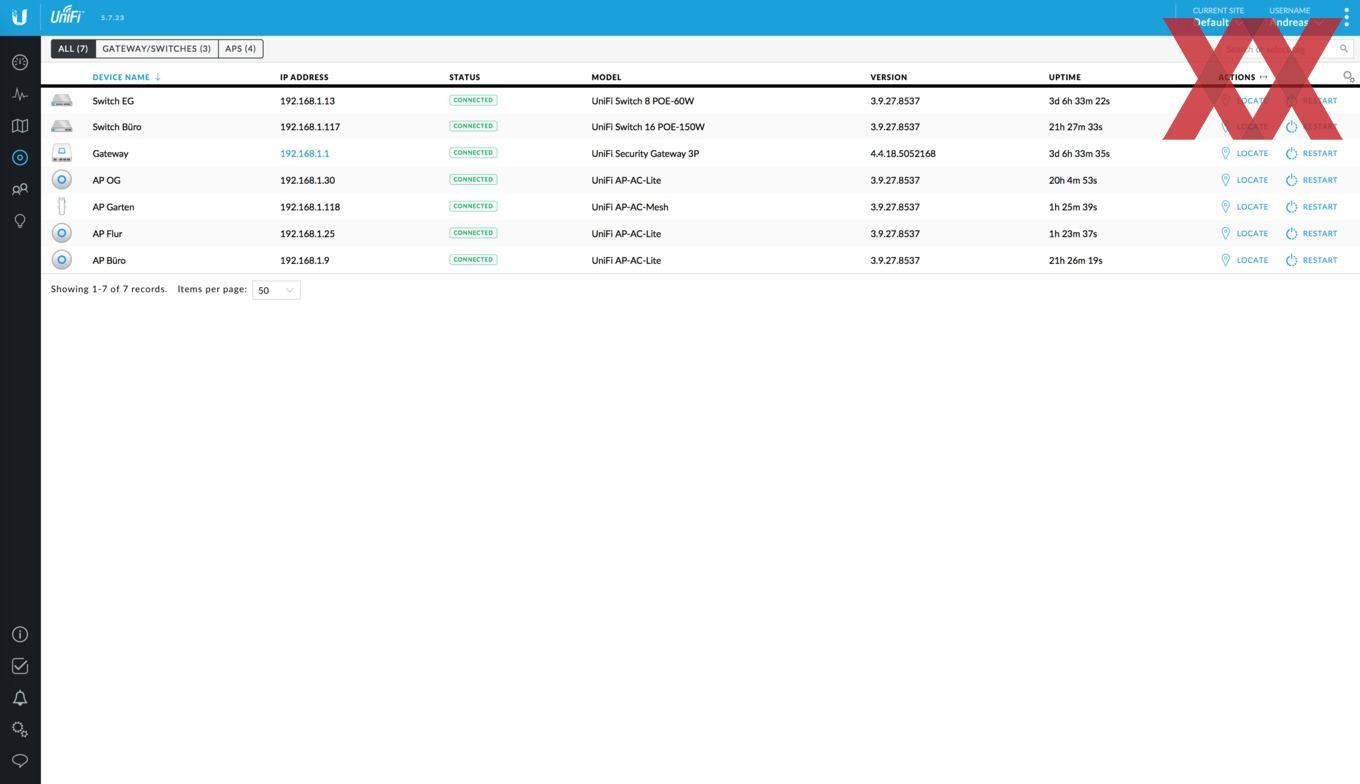The width and height of the screenshot is (1360, 784).
Task: Sort by the Status column header
Action: click(465, 77)
